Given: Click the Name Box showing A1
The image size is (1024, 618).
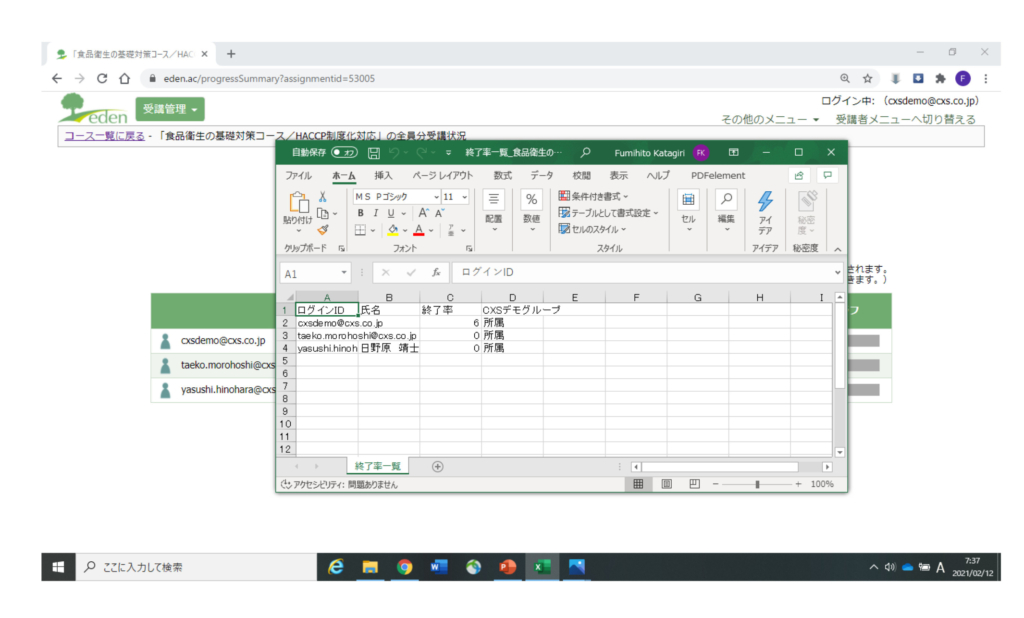Looking at the screenshot, I should [310, 273].
